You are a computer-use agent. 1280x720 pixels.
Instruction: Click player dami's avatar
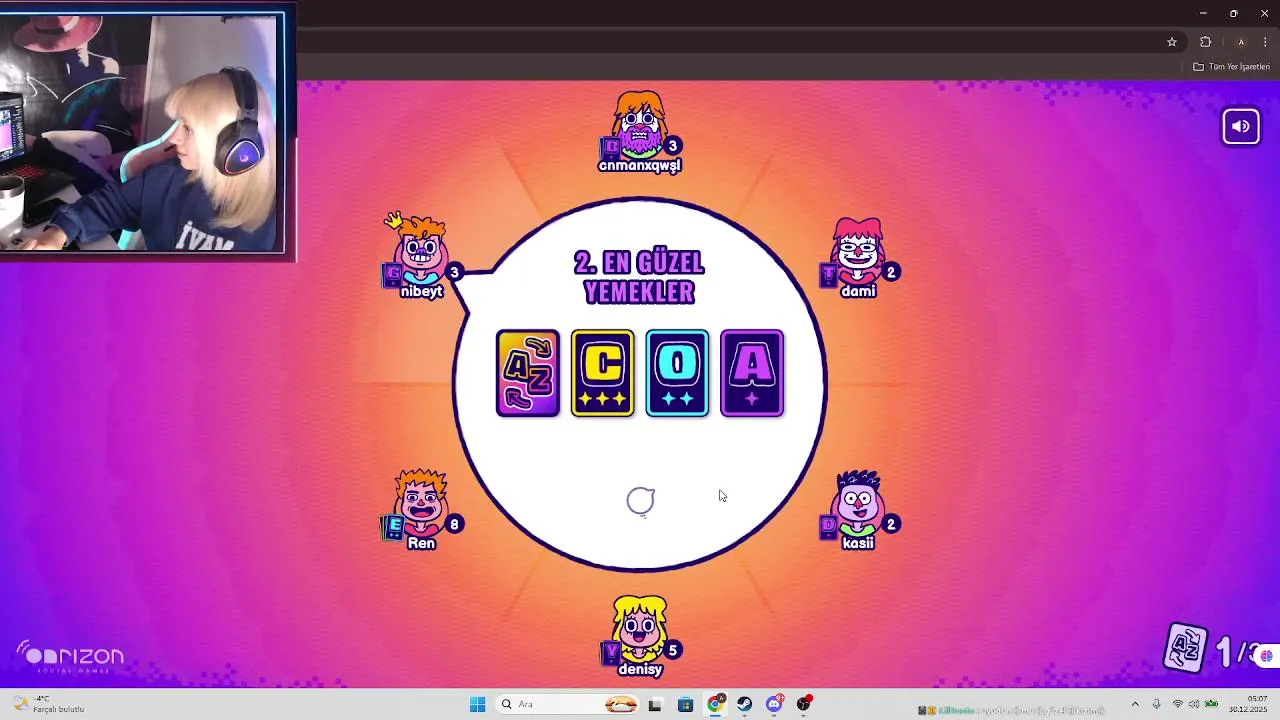(x=858, y=250)
